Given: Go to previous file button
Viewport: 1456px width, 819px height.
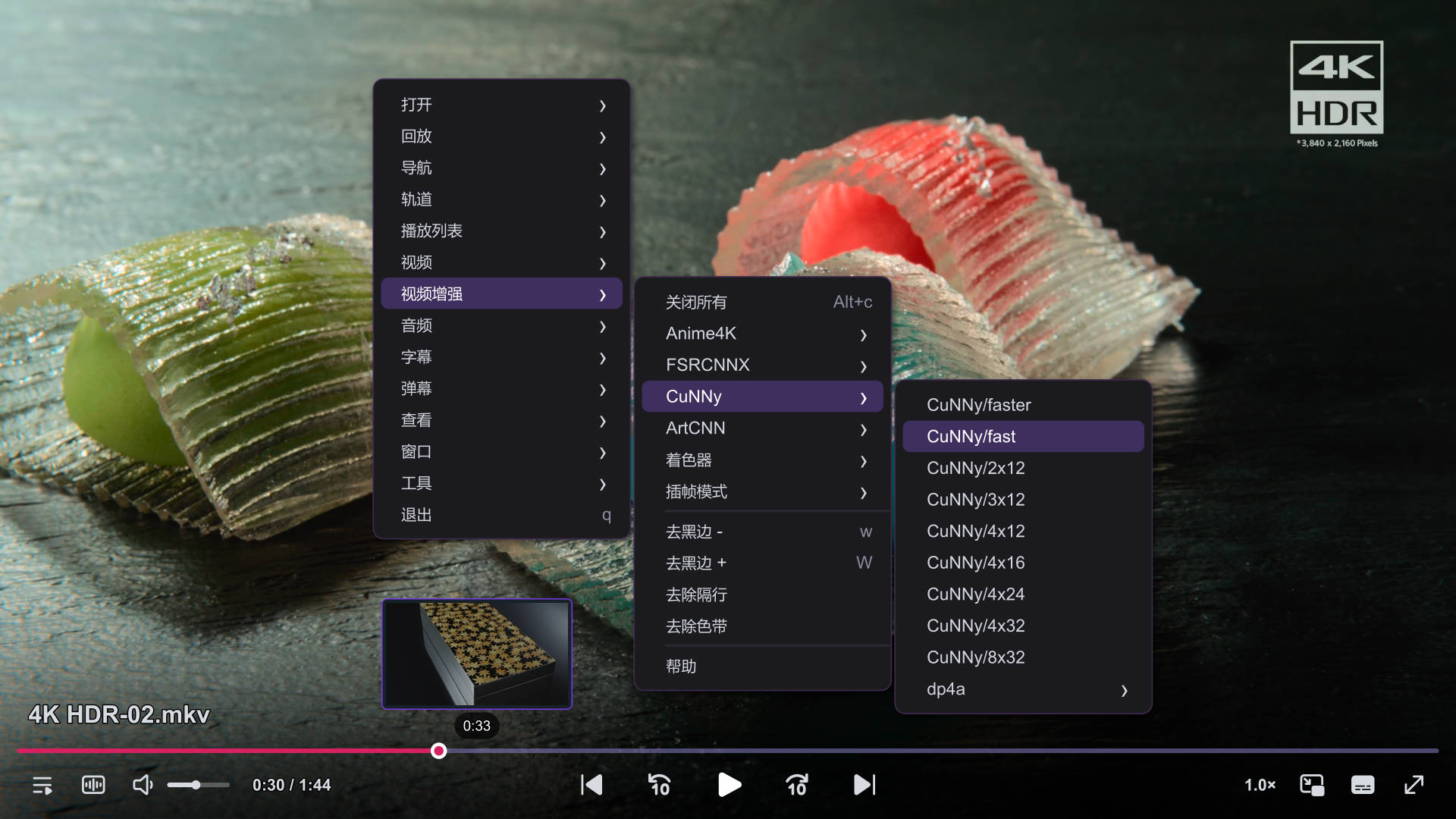Looking at the screenshot, I should tap(591, 785).
